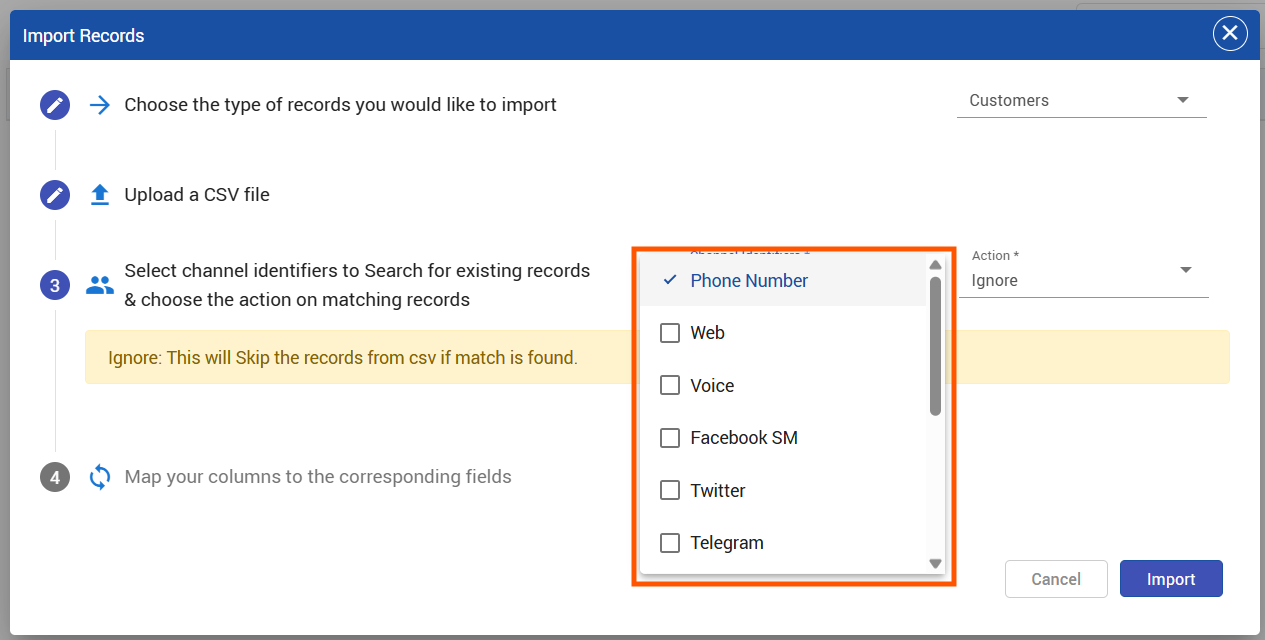Tick the Facebook SM checkbox

[x=670, y=438]
